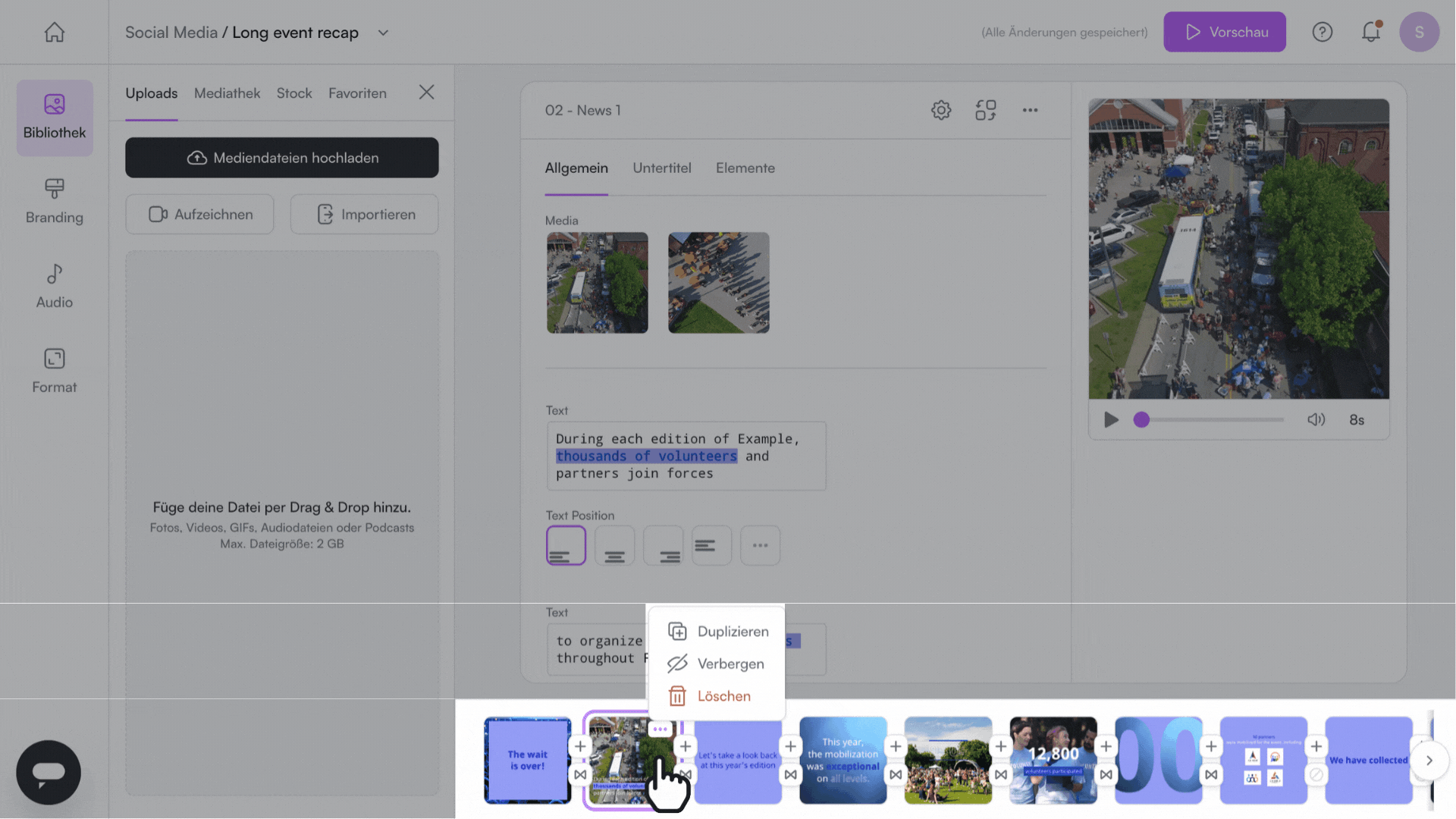Switch to the Favoriten tab

pyautogui.click(x=357, y=93)
